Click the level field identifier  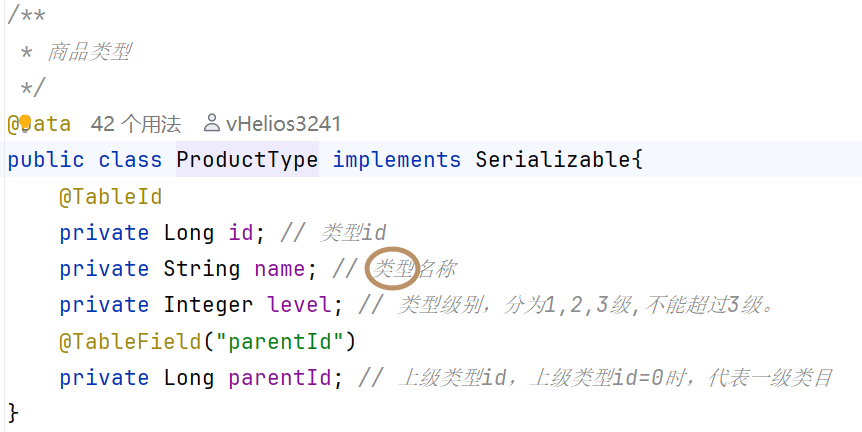tap(300, 305)
